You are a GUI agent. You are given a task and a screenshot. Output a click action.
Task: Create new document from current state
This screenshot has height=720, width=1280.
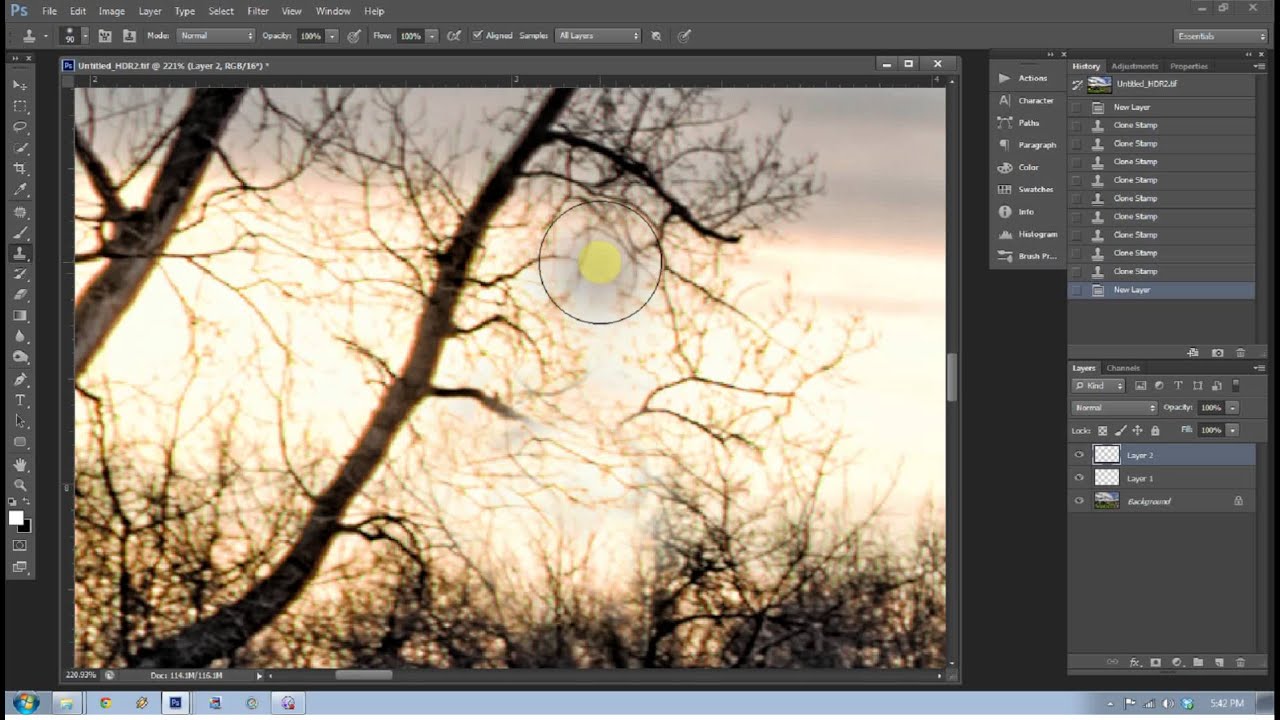pyautogui.click(x=1194, y=353)
